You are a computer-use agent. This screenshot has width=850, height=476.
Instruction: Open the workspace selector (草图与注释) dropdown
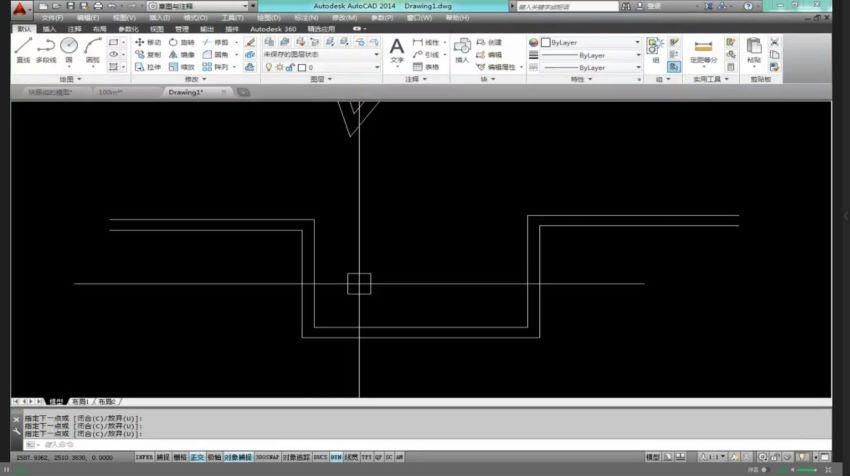point(197,6)
